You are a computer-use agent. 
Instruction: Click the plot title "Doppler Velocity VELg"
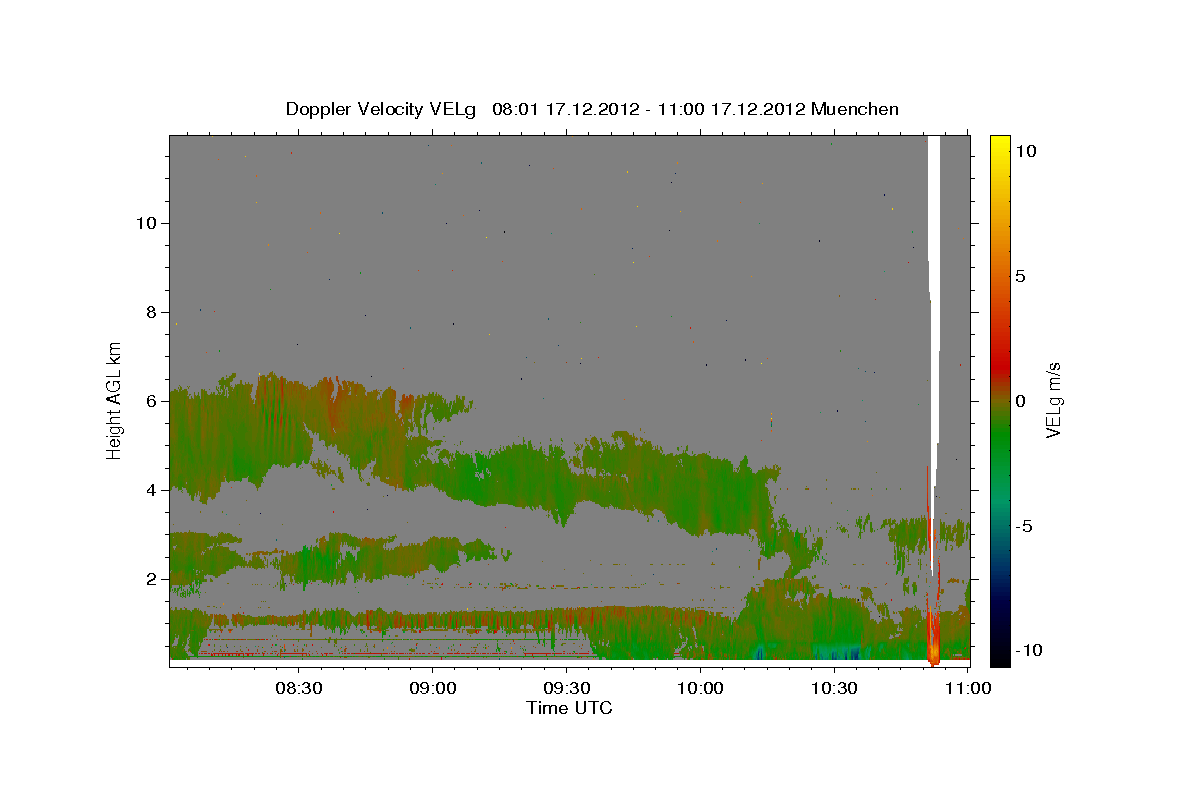pyautogui.click(x=383, y=109)
